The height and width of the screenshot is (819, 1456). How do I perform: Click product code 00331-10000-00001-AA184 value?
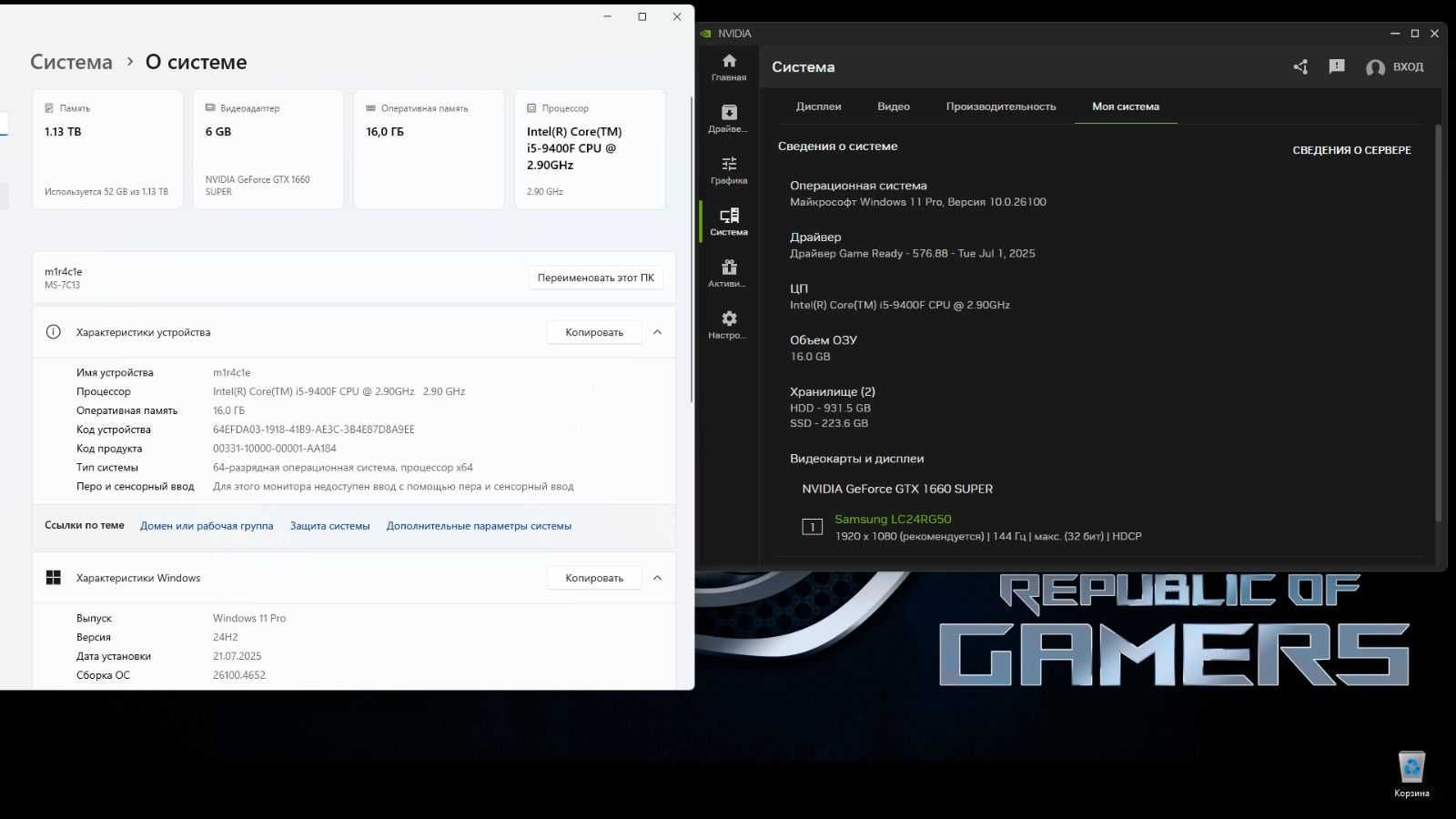point(275,449)
